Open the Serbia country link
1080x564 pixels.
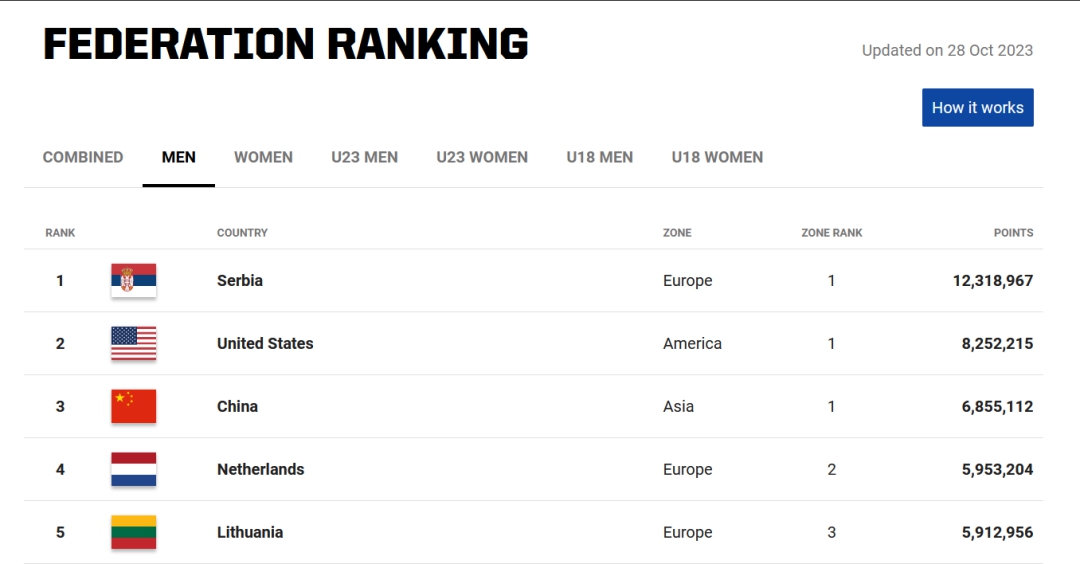point(240,281)
